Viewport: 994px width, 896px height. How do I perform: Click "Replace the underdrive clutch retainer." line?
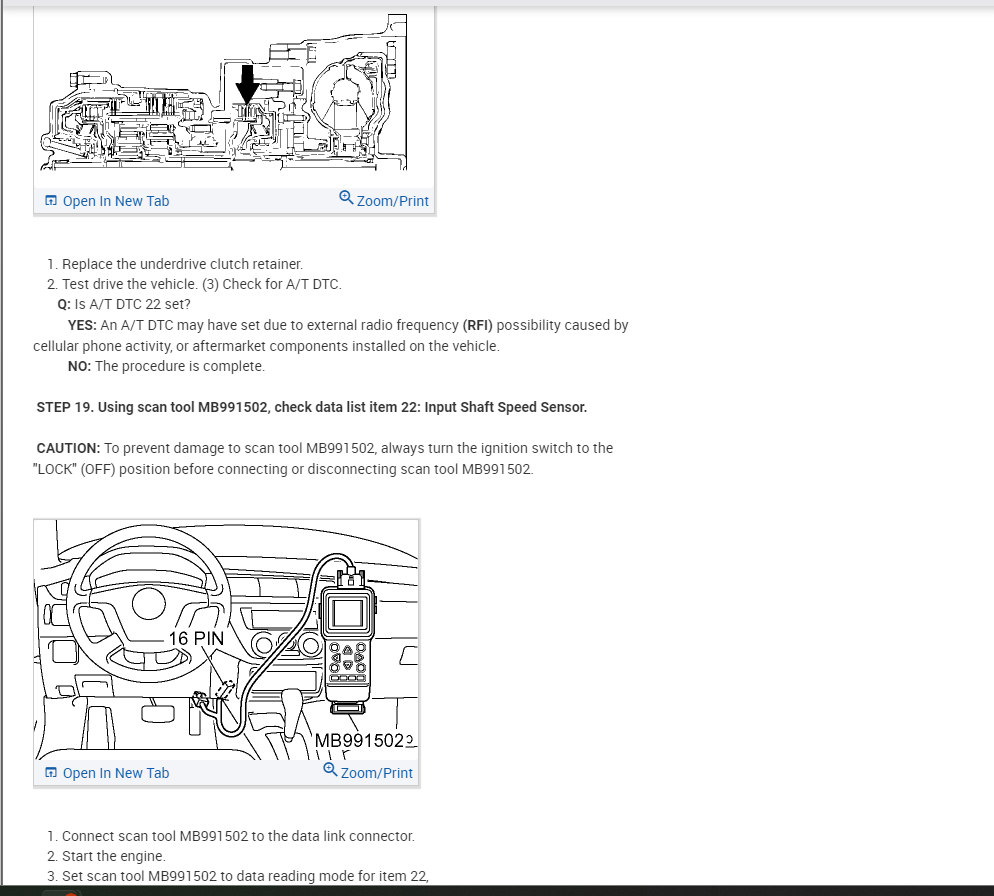coord(183,264)
